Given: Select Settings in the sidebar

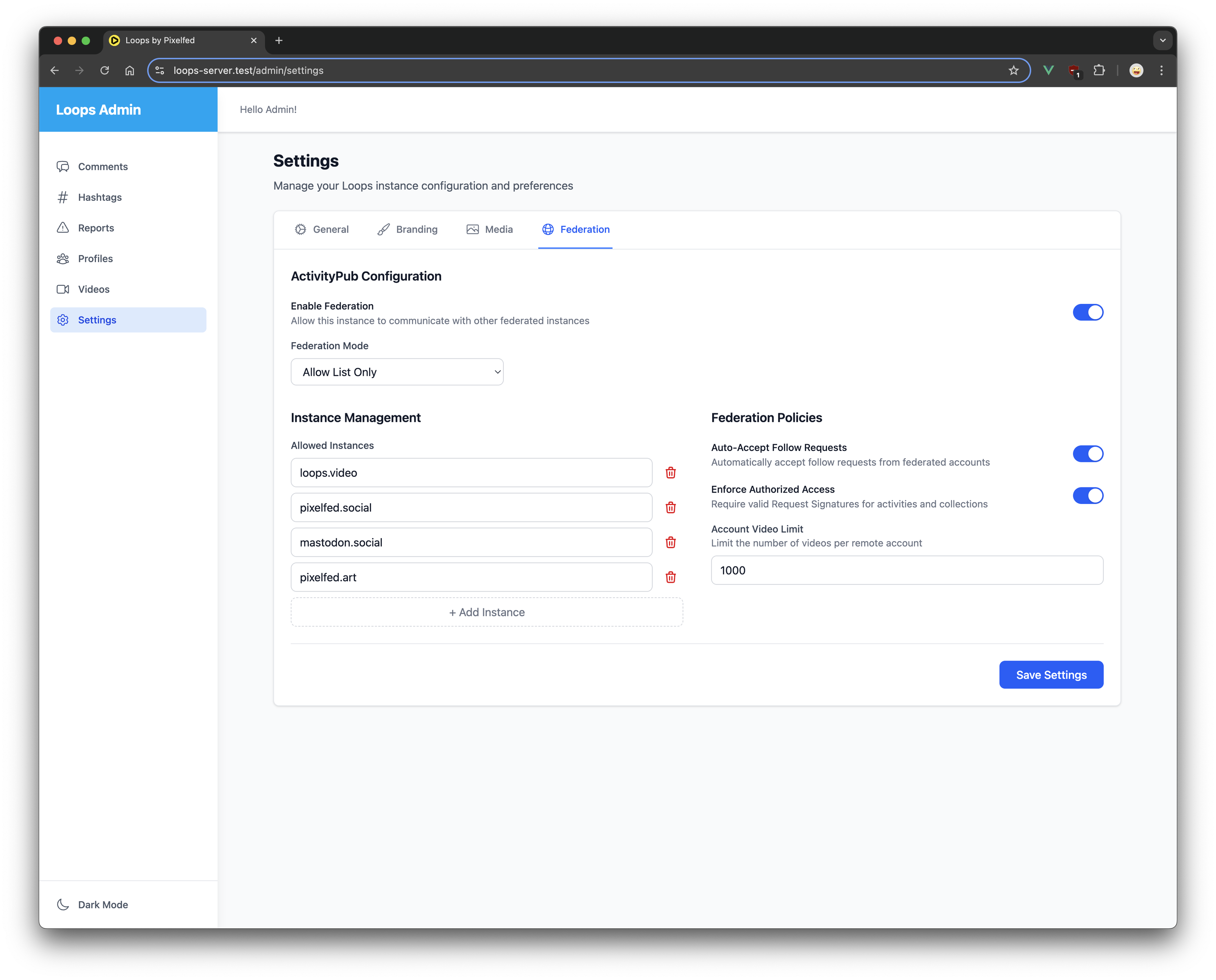Looking at the screenshot, I should tap(128, 319).
